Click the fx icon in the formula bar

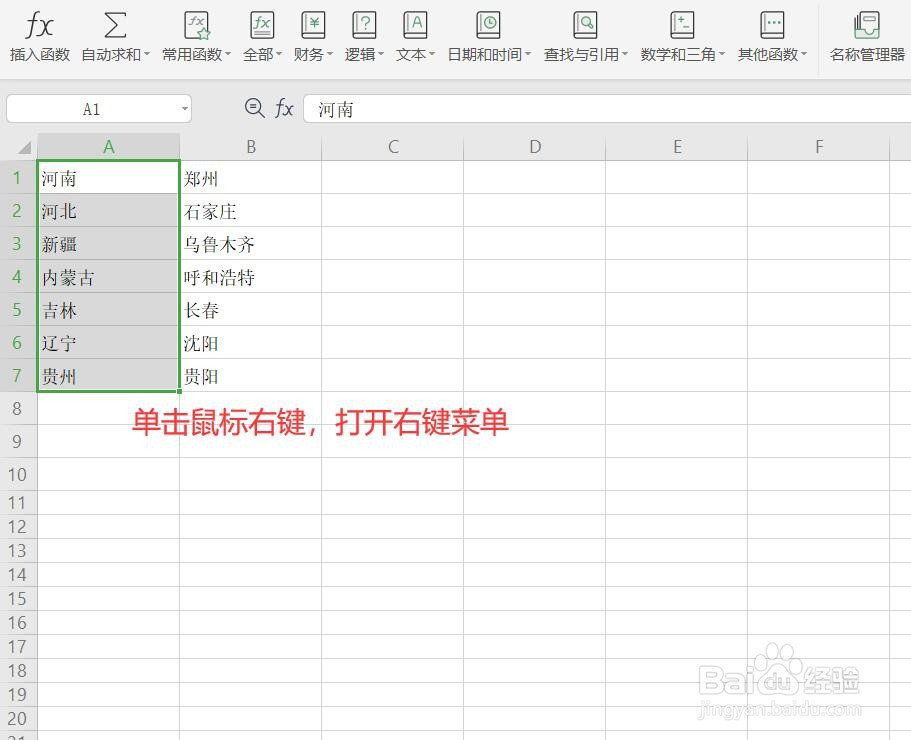point(284,108)
